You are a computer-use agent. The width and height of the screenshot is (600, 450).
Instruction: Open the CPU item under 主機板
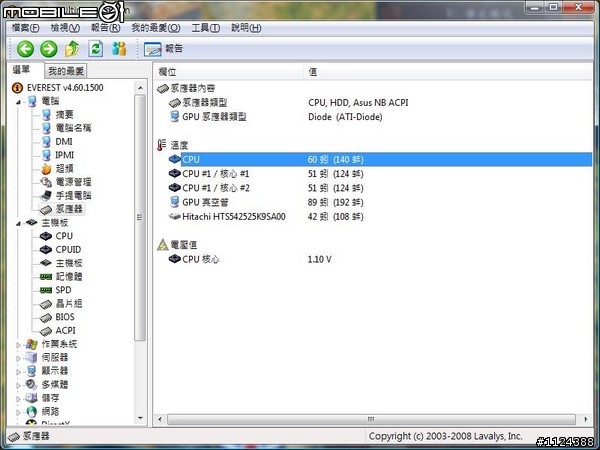(64, 236)
